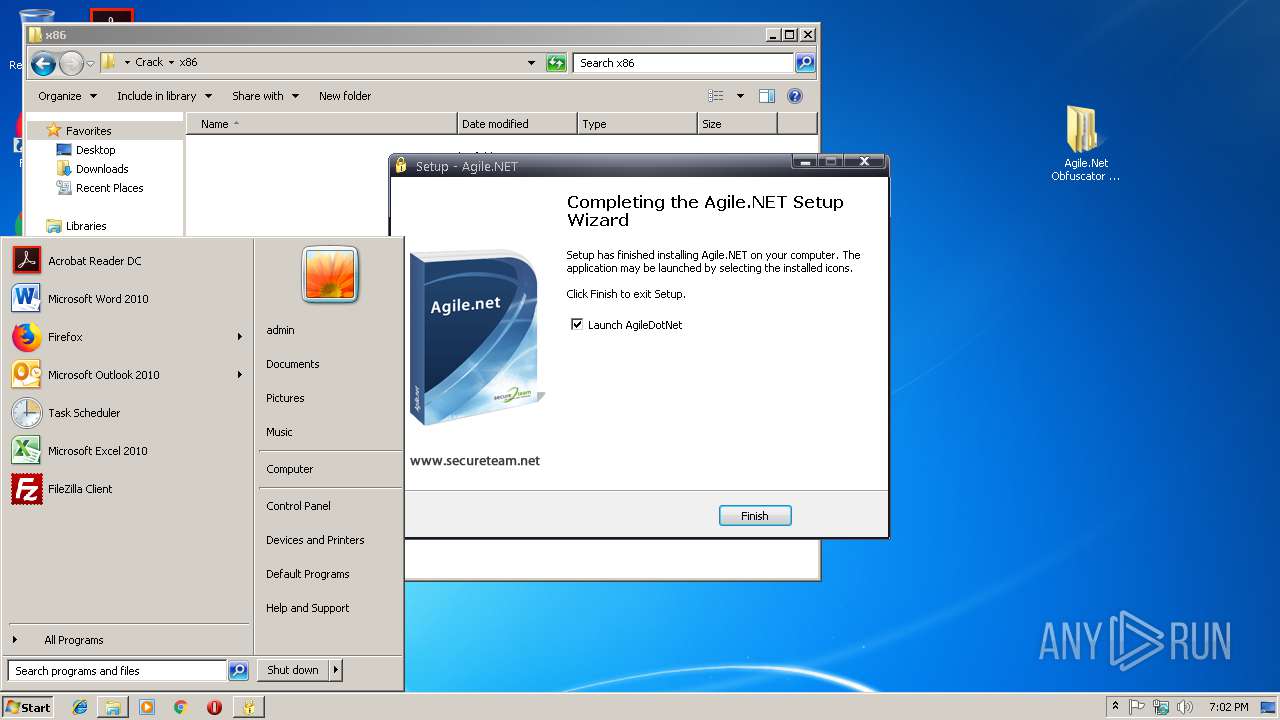
Task: Open Shut down options arrow
Action: click(x=336, y=670)
